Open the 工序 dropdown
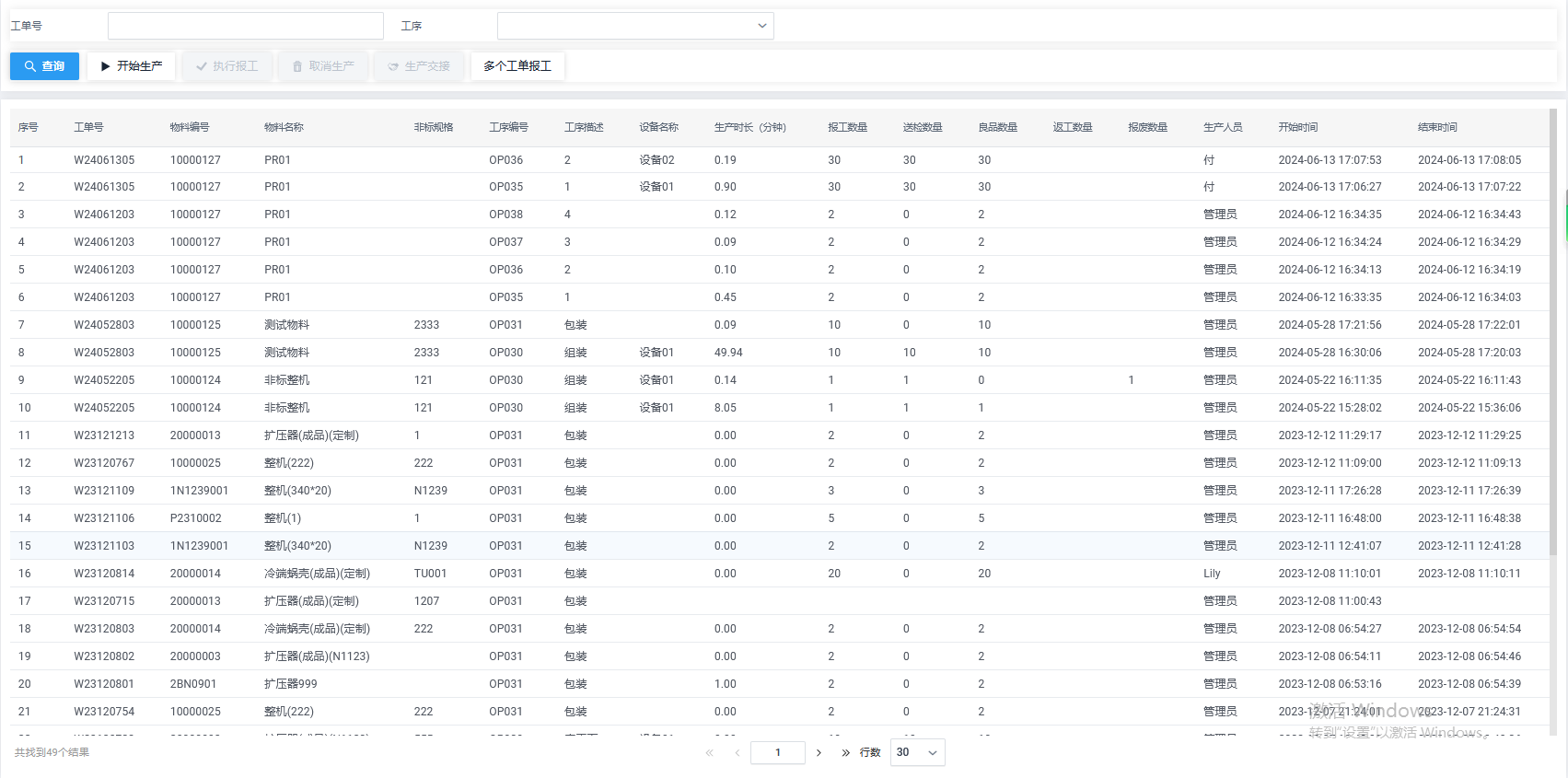 pos(635,26)
